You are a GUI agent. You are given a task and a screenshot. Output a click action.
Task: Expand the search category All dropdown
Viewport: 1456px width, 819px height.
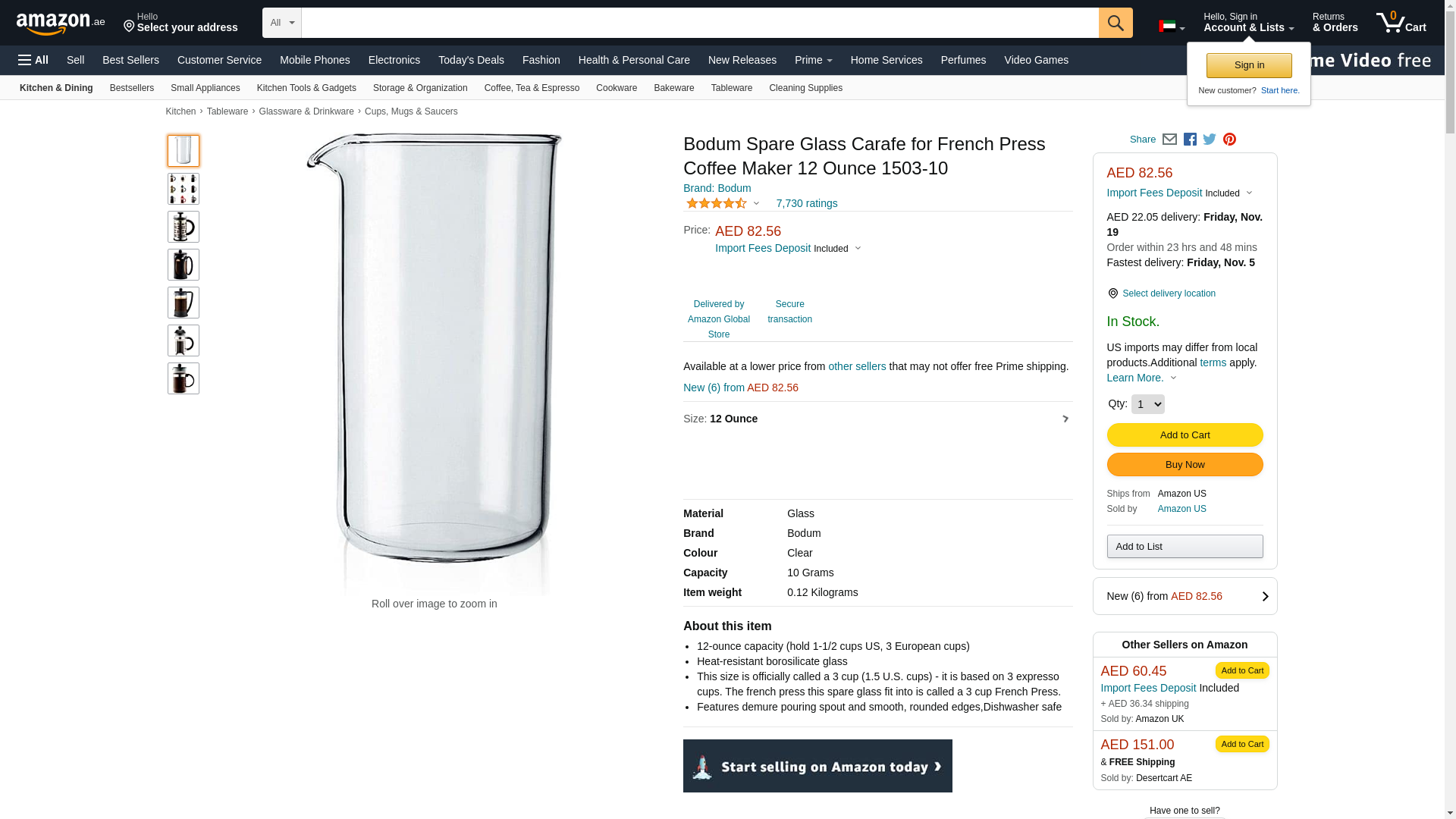(282, 23)
